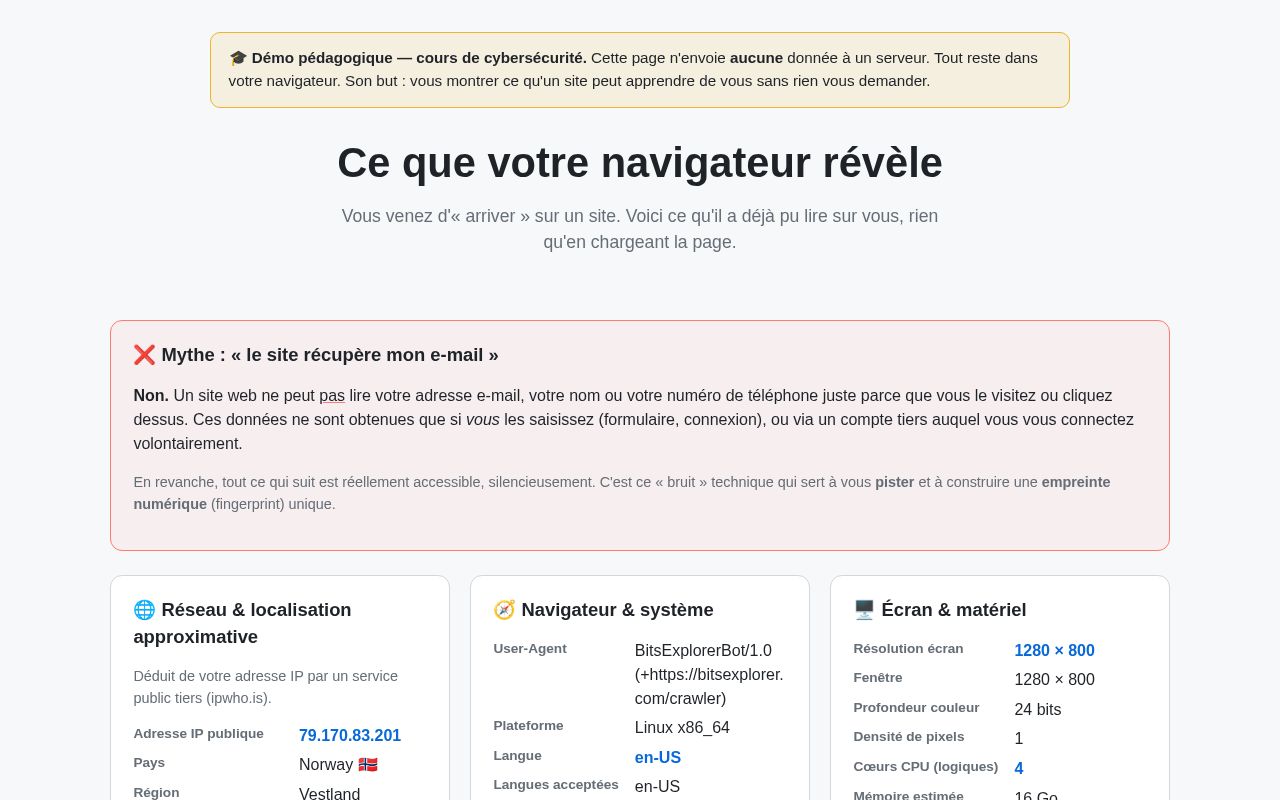Click the Densité de pixels label

coord(909,737)
